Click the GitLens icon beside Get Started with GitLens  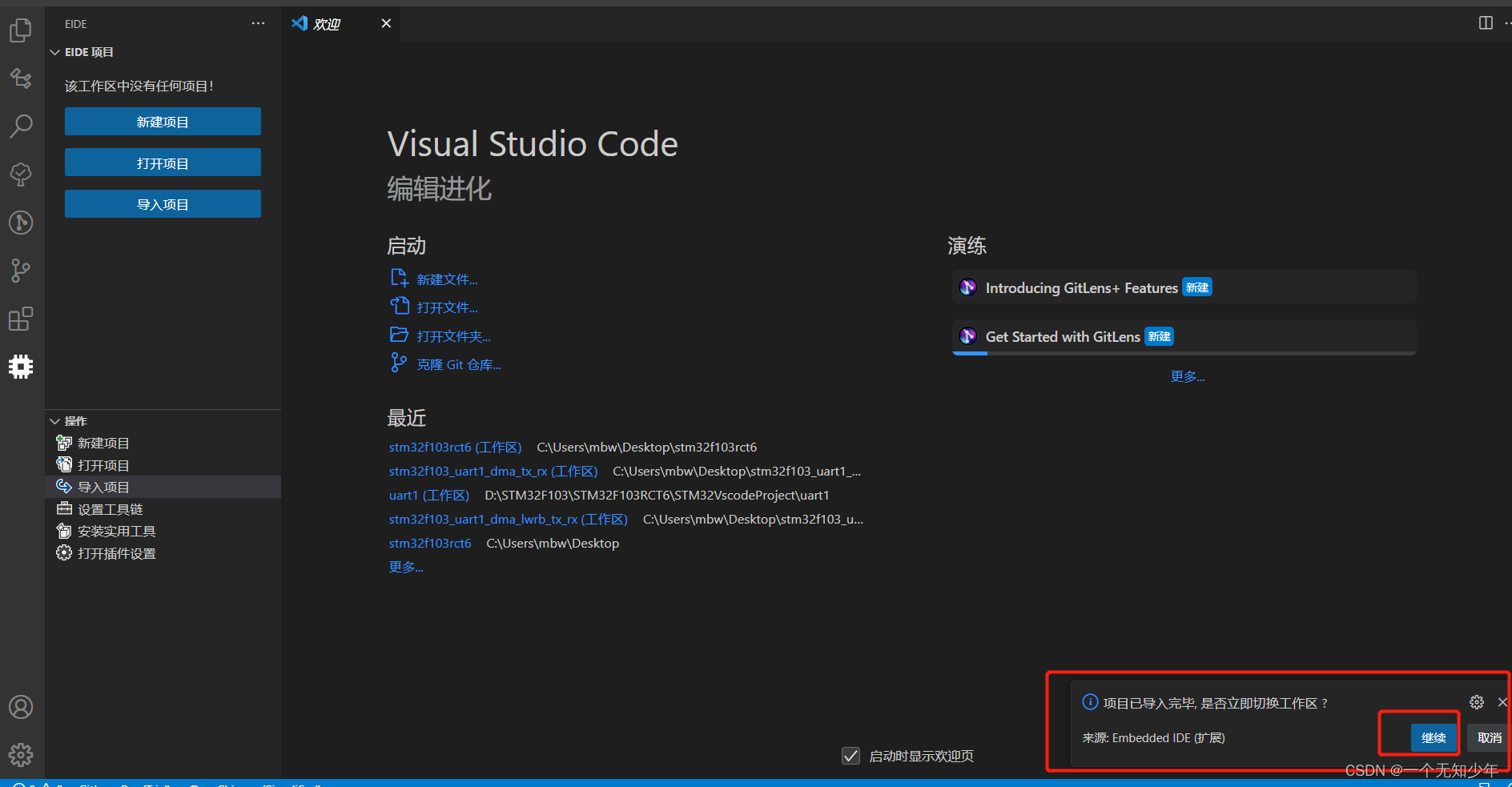(968, 336)
